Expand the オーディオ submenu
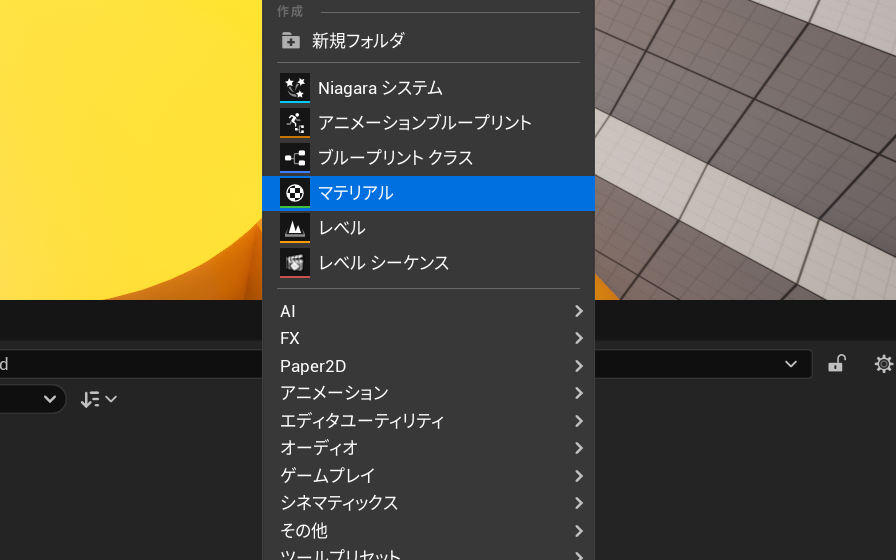The height and width of the screenshot is (560, 896). pos(429,448)
